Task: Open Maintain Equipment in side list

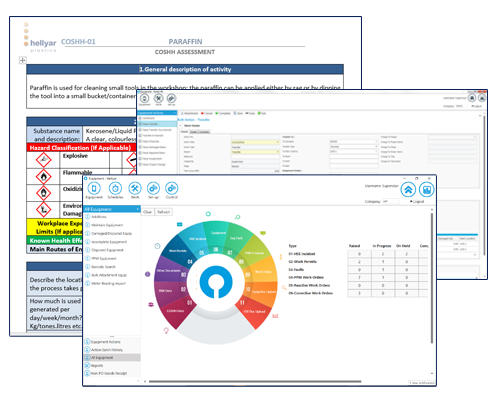Action: click(x=107, y=225)
